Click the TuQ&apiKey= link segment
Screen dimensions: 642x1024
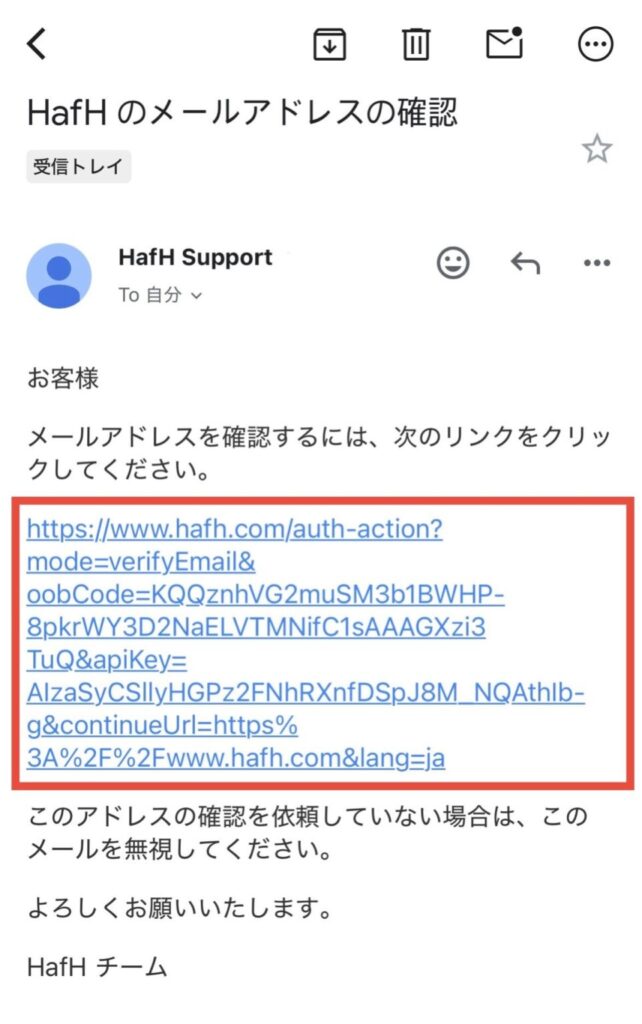[x=107, y=660]
